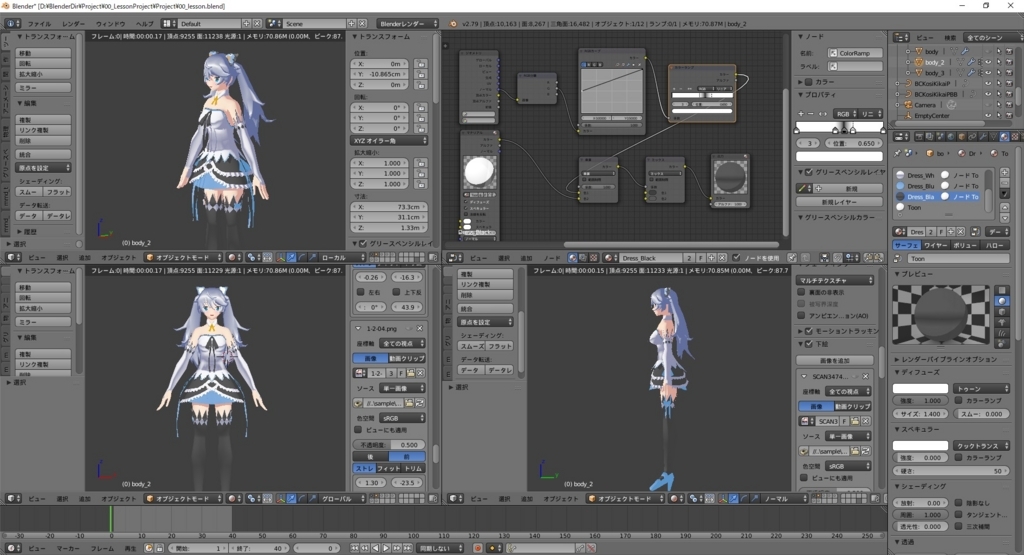Open viewport shading sphere in top-left viewport
The width and height of the screenshot is (1024, 555).
pos(232,257)
